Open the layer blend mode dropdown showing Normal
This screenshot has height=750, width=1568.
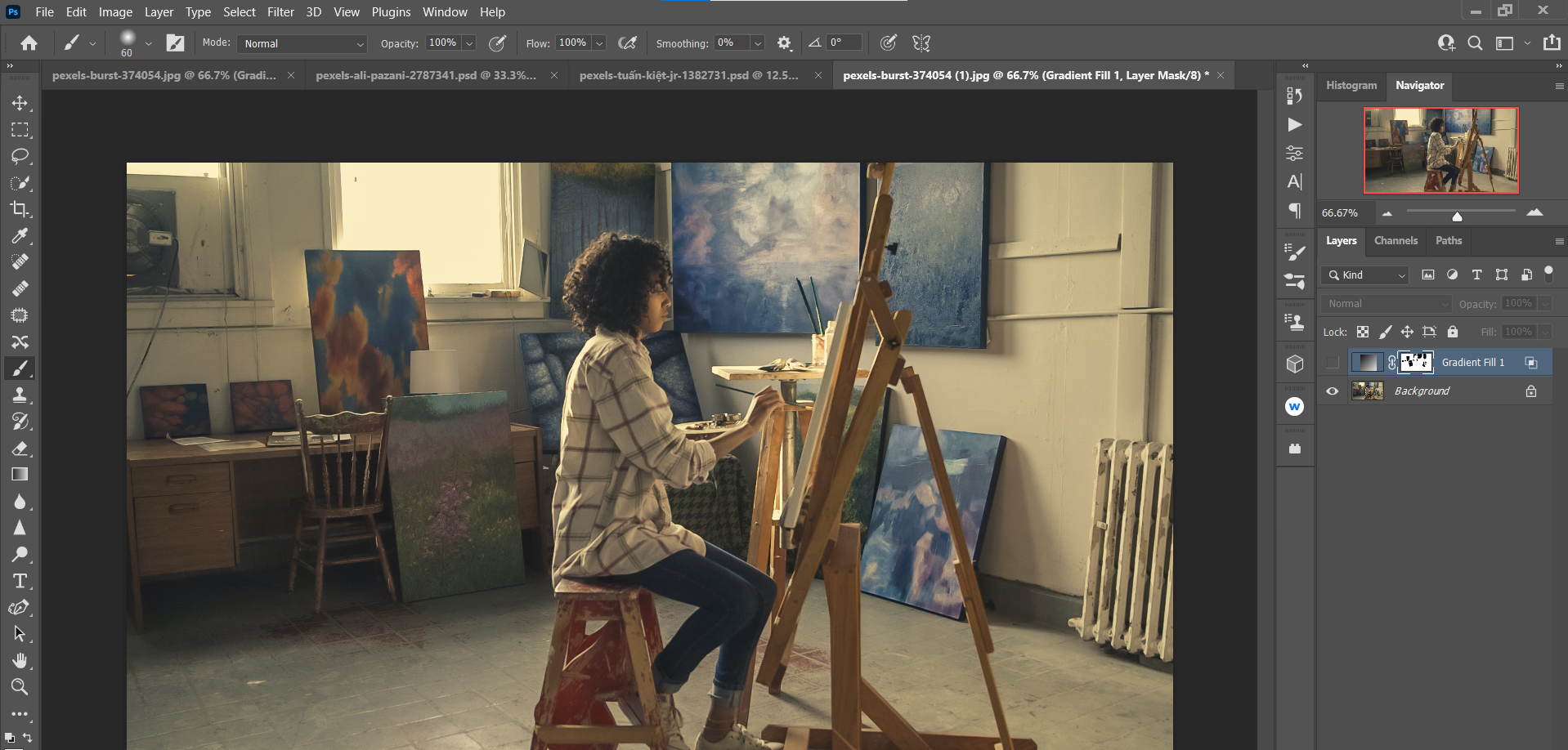[1385, 303]
